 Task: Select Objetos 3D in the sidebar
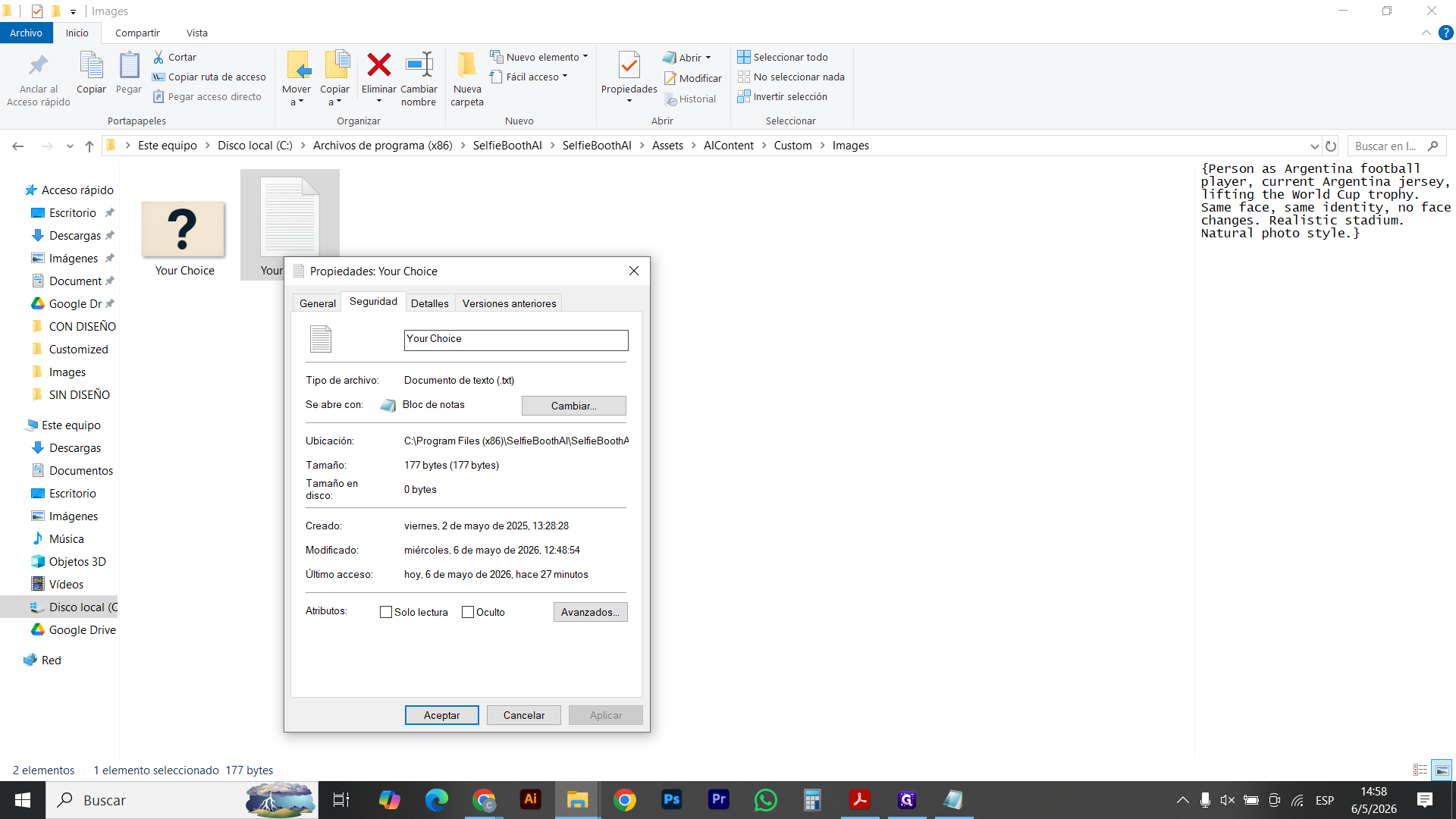click(x=77, y=561)
